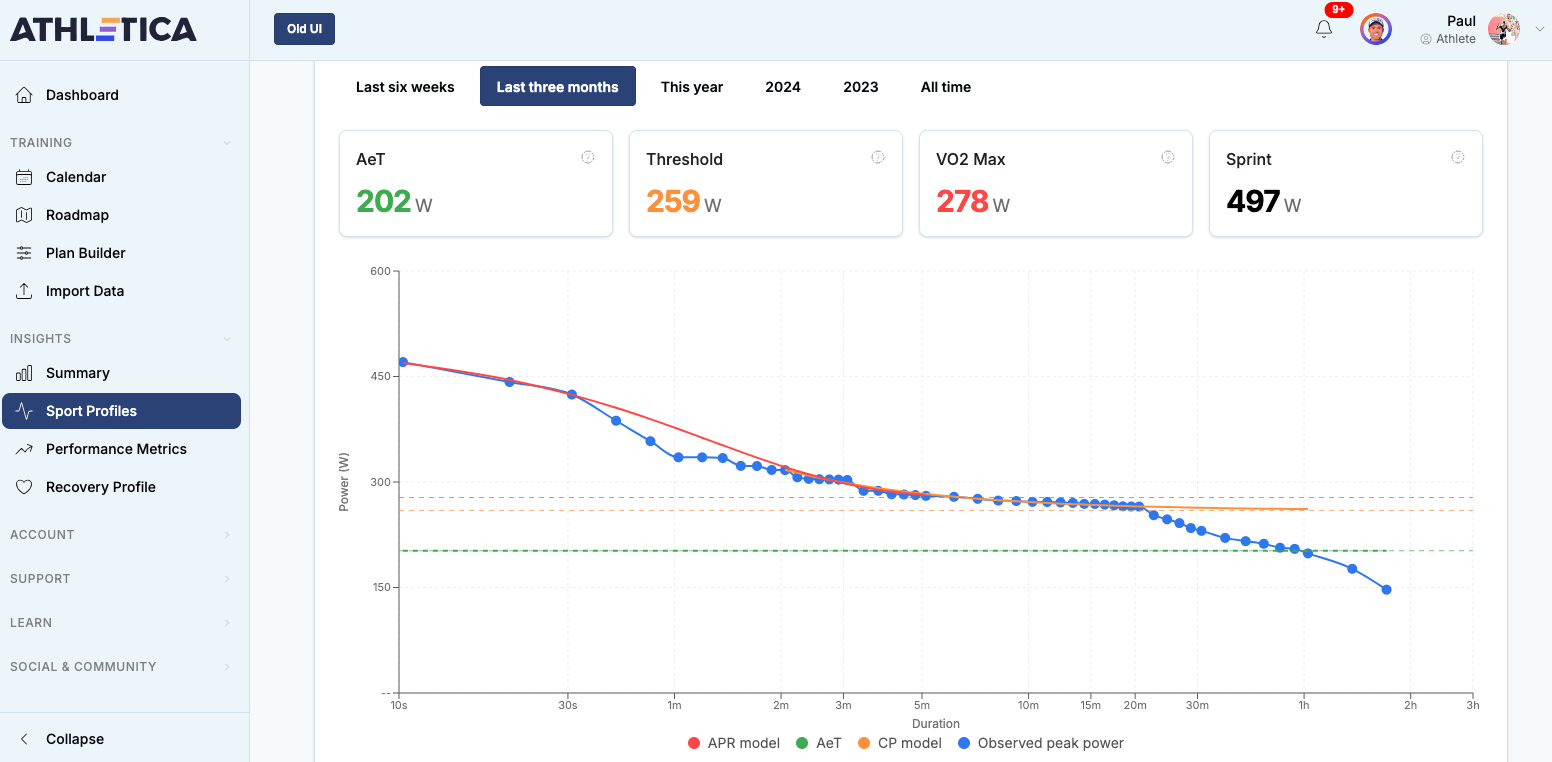Expand the Social & Community section
1552x762 pixels.
click(120, 667)
